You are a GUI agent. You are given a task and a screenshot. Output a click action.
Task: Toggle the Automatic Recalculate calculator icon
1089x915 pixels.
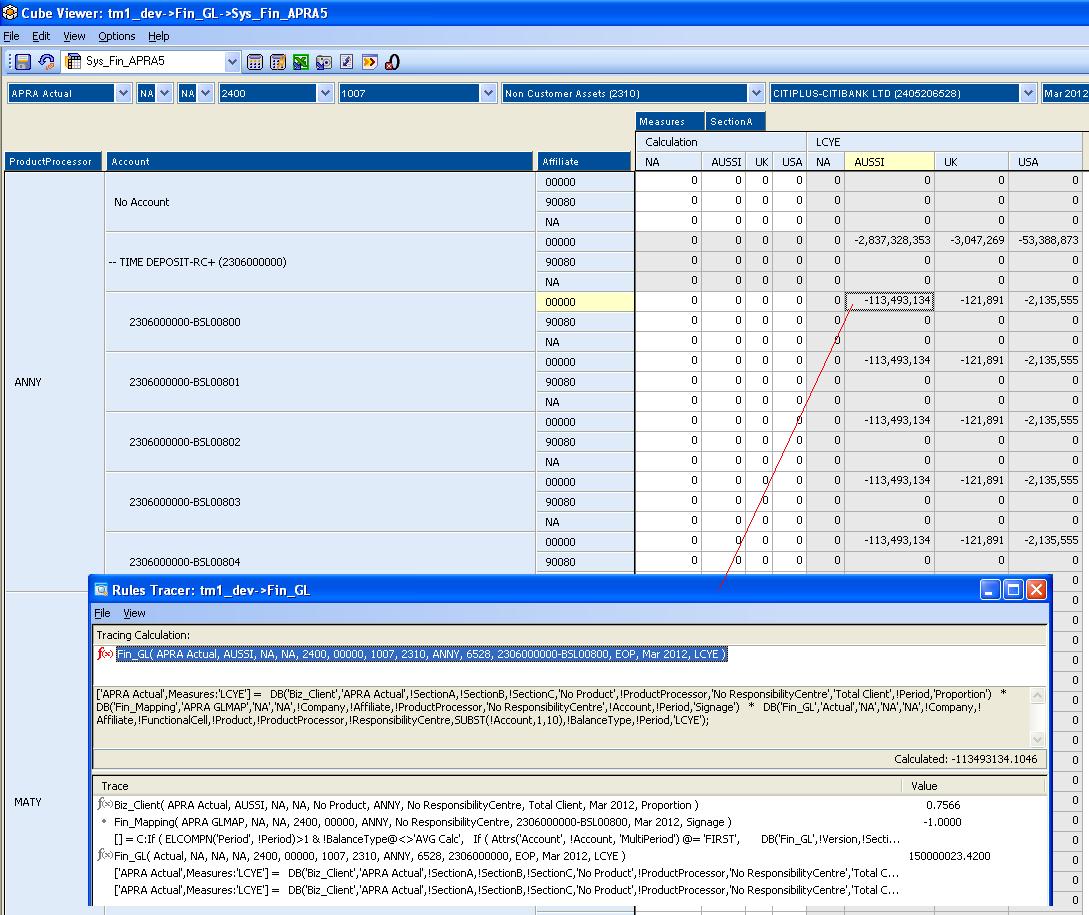click(278, 62)
